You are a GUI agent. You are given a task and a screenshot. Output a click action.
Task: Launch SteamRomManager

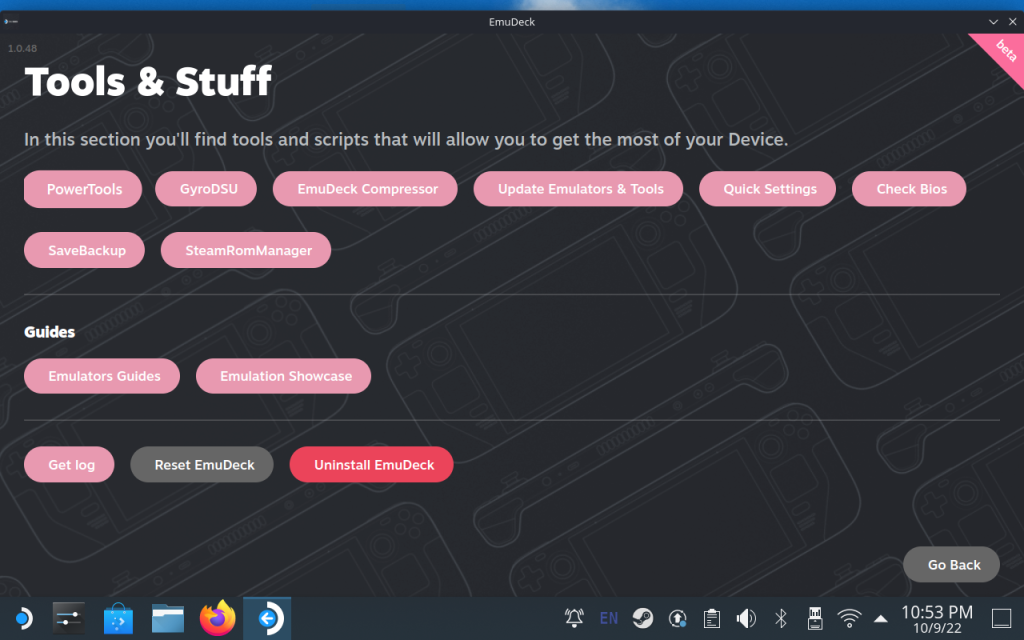click(x=246, y=250)
